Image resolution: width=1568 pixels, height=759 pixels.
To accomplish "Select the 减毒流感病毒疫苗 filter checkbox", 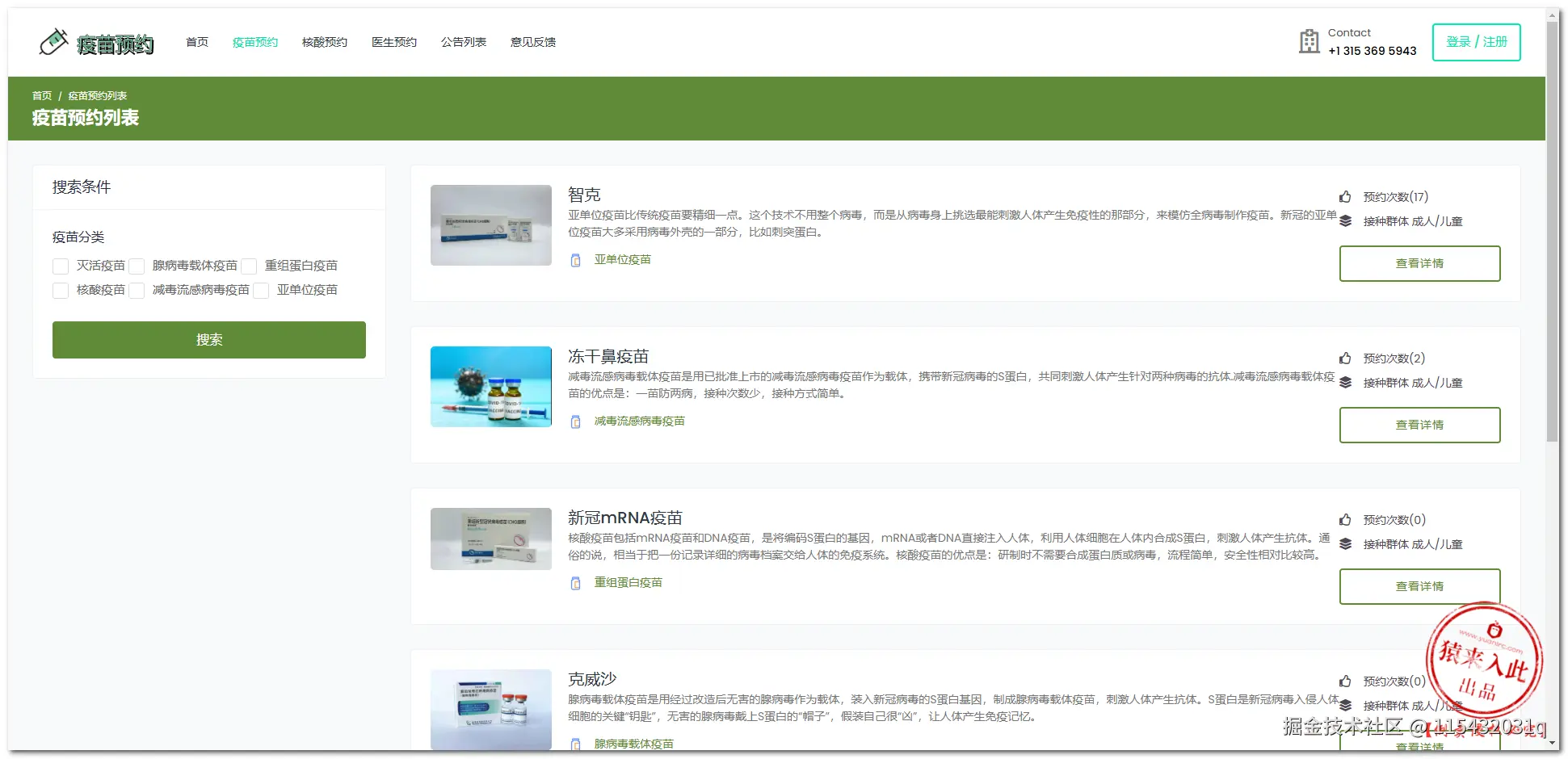I will click(137, 291).
